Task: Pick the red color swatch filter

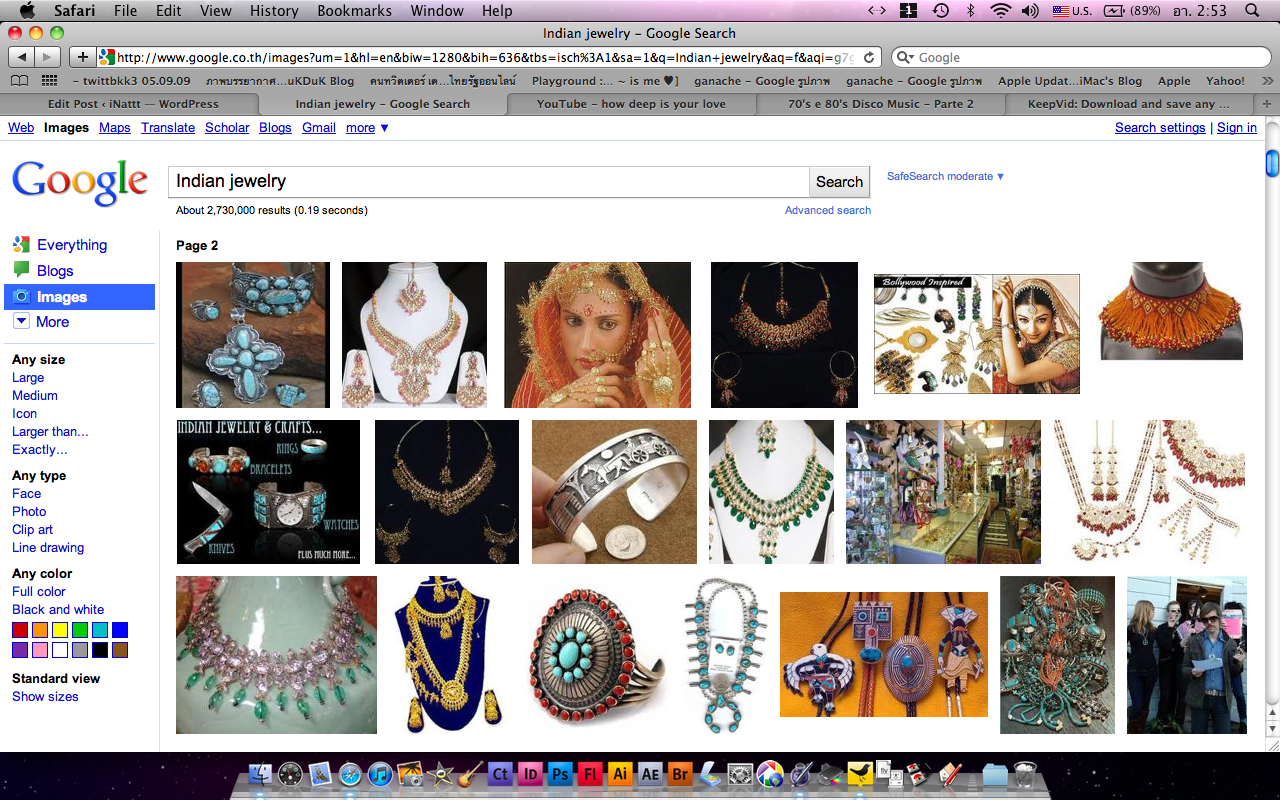Action: (20, 630)
